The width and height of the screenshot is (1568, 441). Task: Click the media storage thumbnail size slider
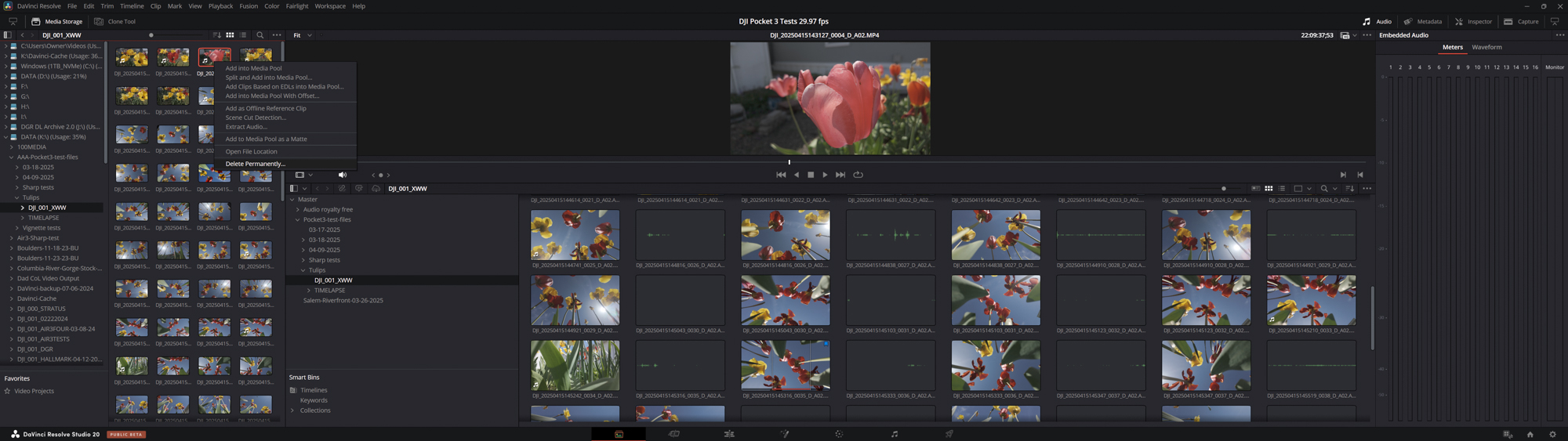pyautogui.click(x=151, y=35)
